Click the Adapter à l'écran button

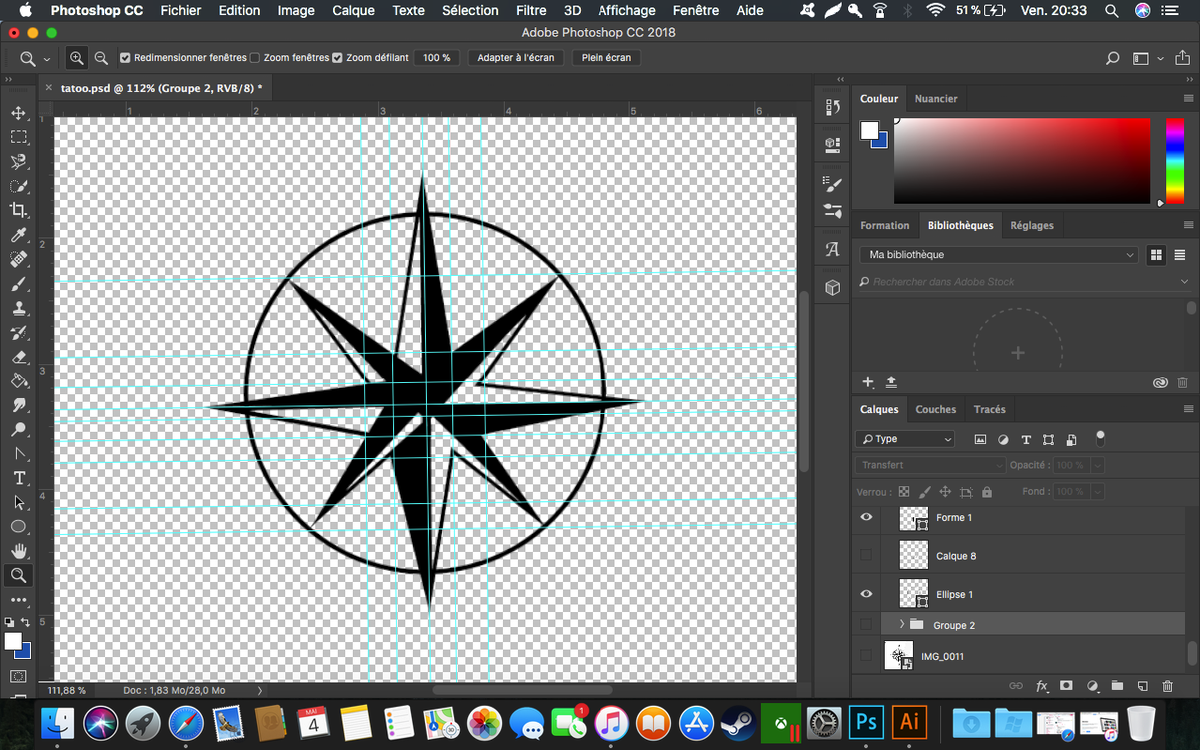click(515, 58)
